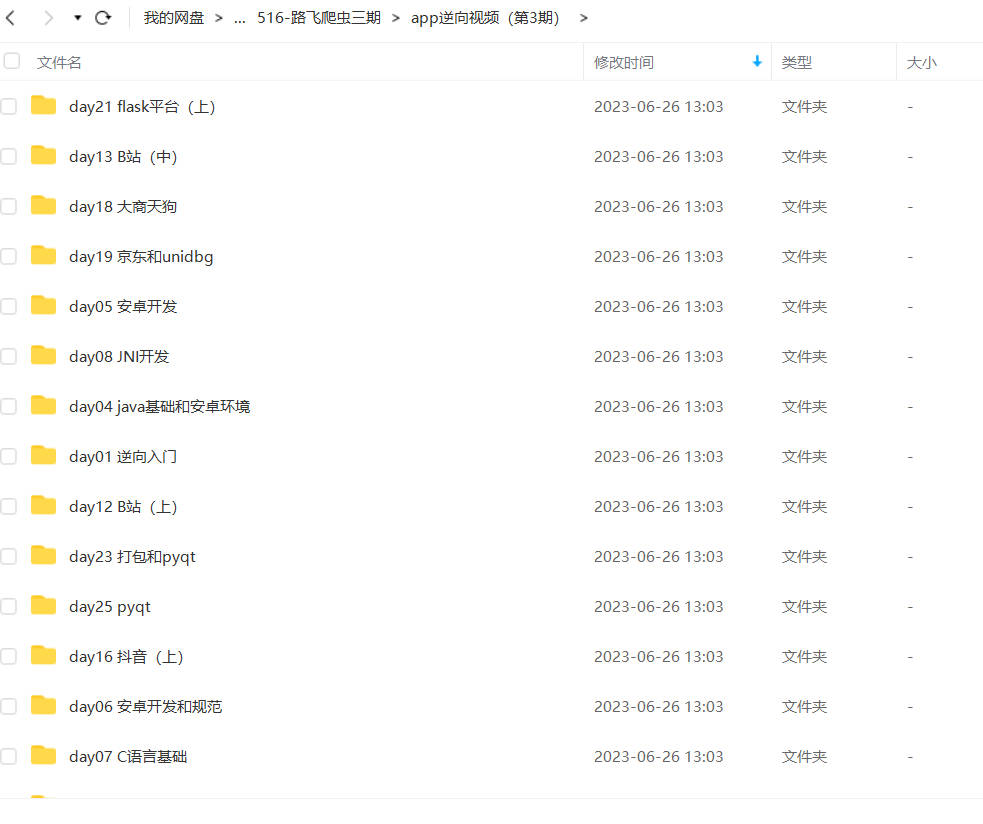Check the box for day05 安卓开发
The height and width of the screenshot is (824, 983).
(x=9, y=306)
